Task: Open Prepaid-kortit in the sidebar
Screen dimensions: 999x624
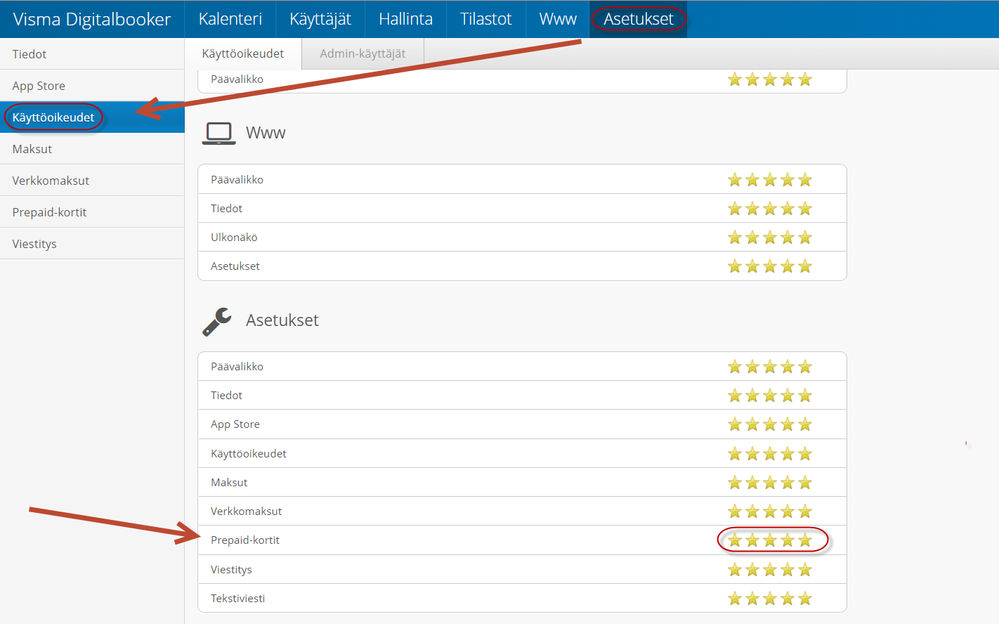Action: pos(92,212)
